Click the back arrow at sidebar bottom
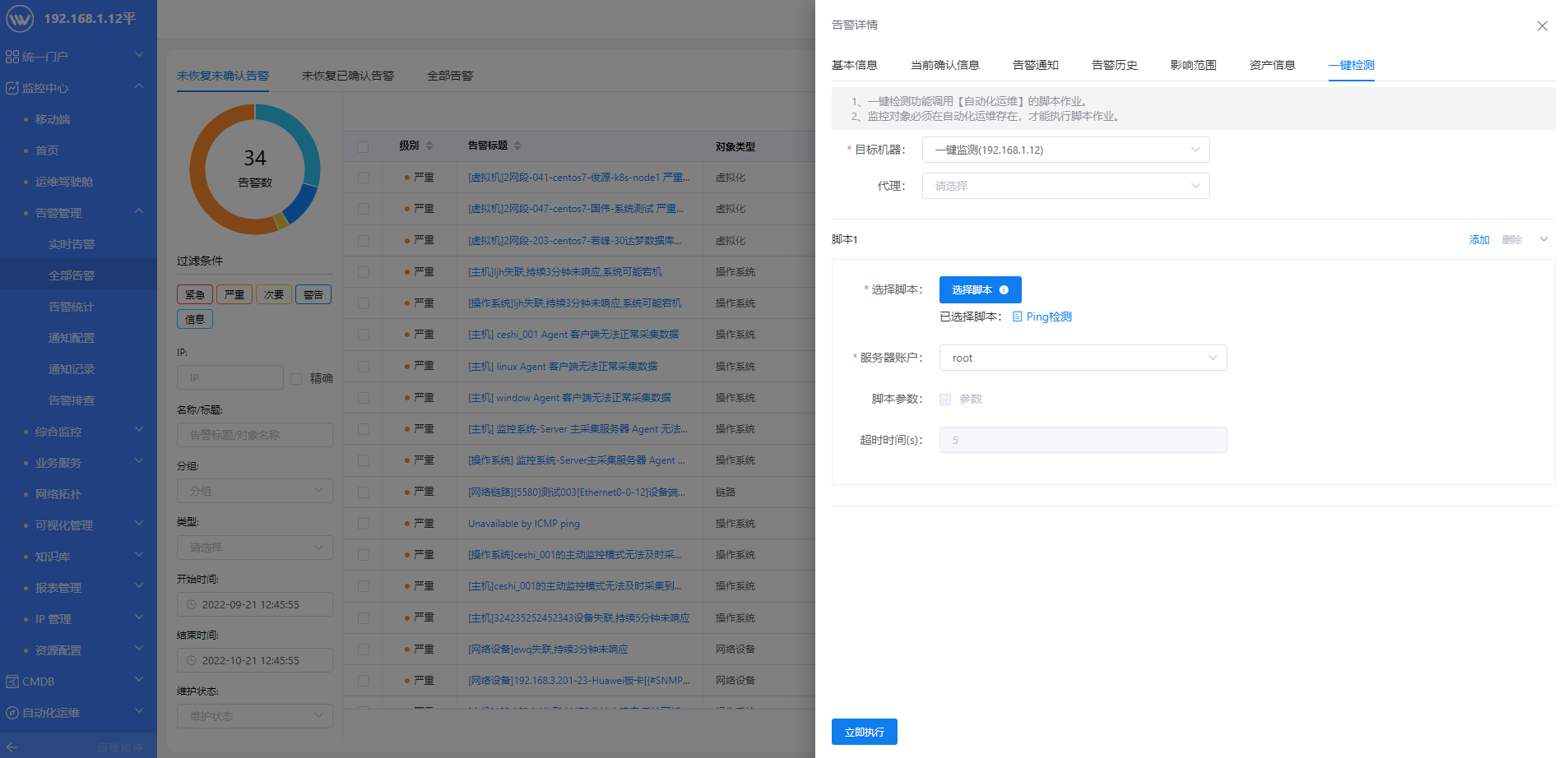1568x758 pixels. [x=12, y=747]
